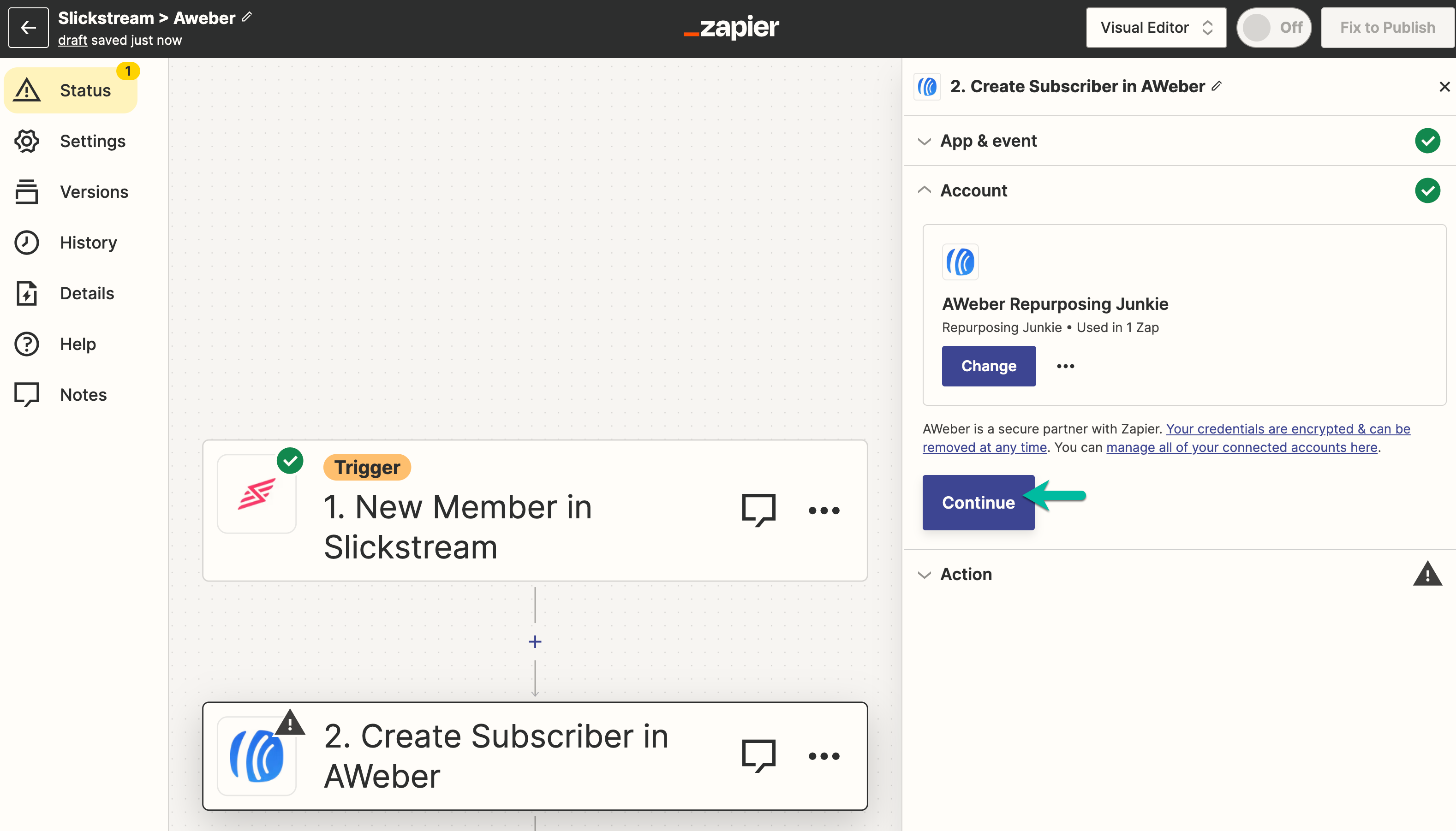Expand the Action section
Viewport: 1456px width, 831px height.
(x=1179, y=574)
